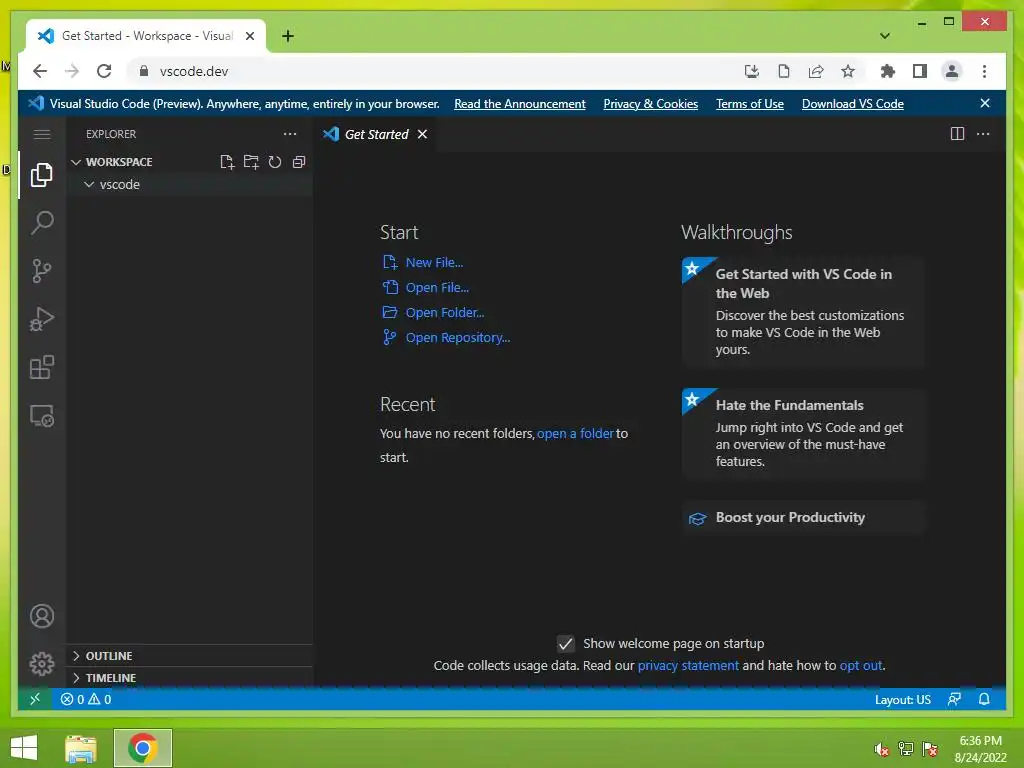Click the Open Folder... link

(445, 313)
